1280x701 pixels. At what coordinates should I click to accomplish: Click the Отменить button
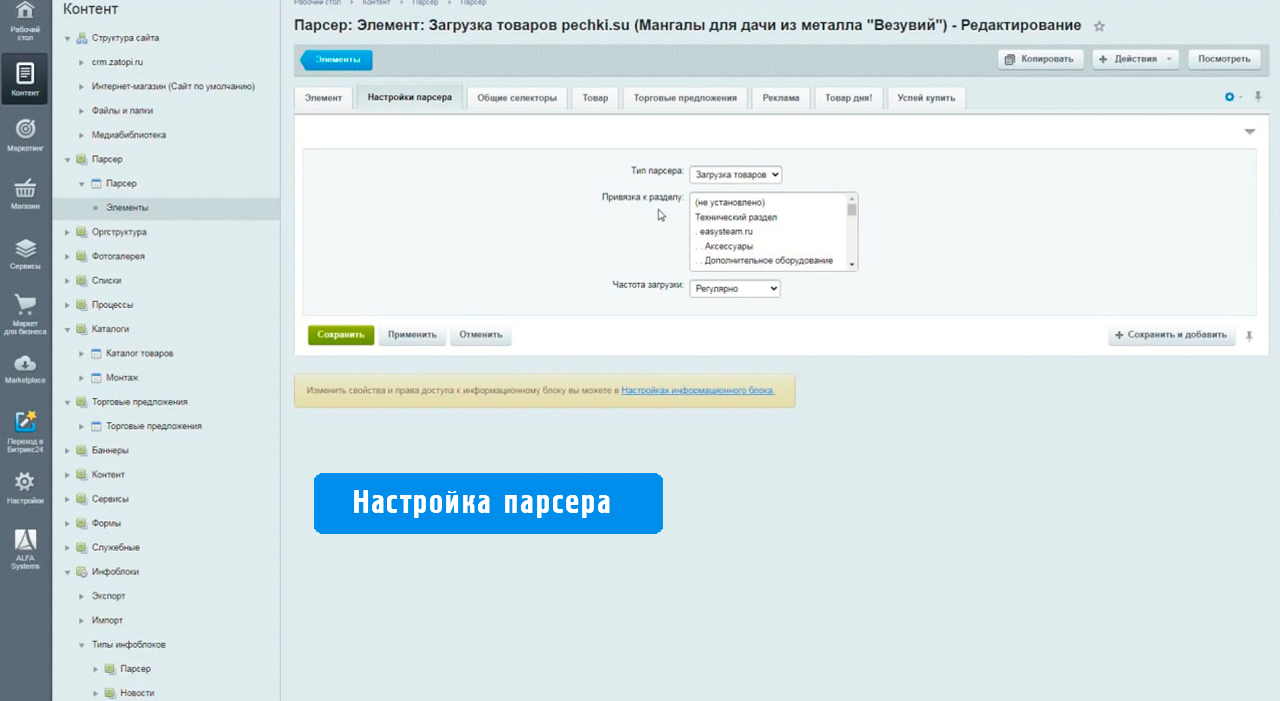point(481,335)
